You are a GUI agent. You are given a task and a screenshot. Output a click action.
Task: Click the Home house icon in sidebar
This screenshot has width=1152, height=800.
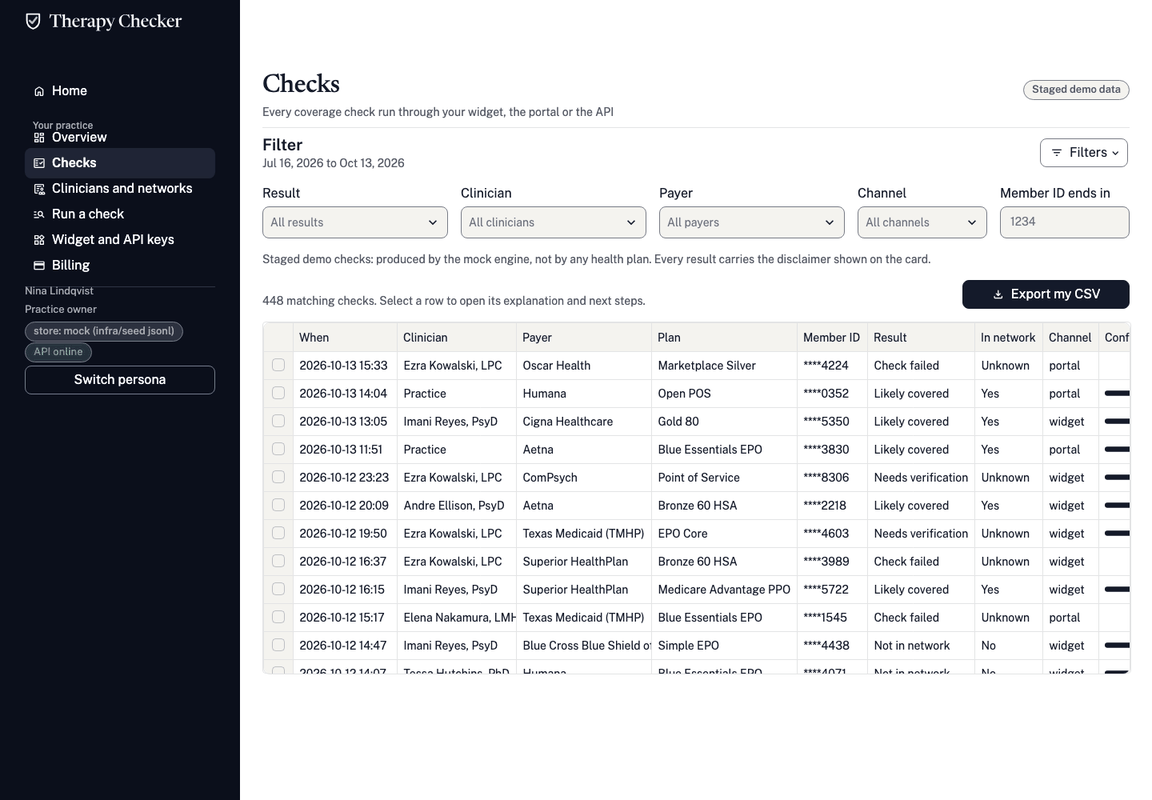pos(39,91)
